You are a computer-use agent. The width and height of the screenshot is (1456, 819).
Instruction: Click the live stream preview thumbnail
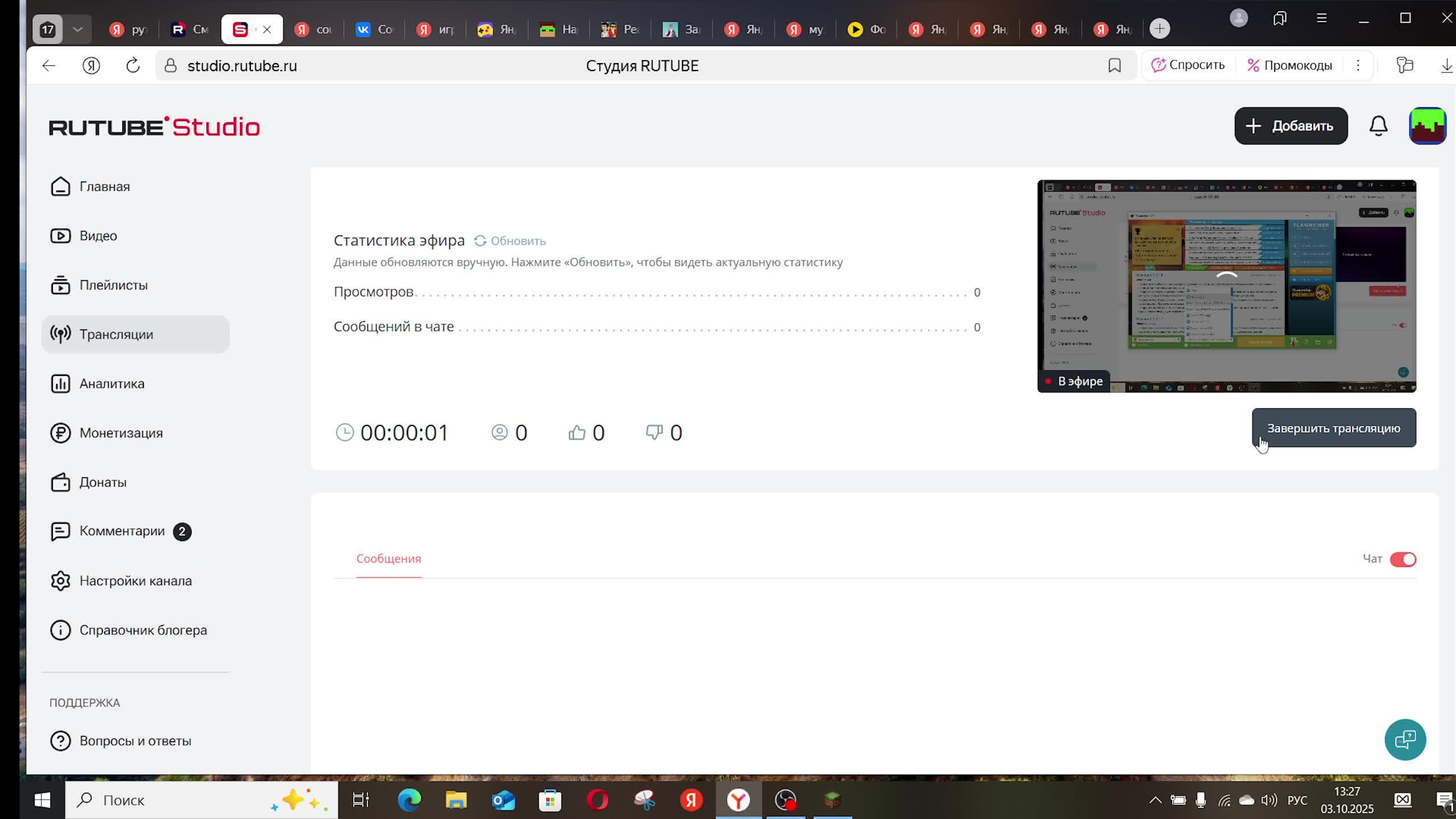coord(1226,286)
